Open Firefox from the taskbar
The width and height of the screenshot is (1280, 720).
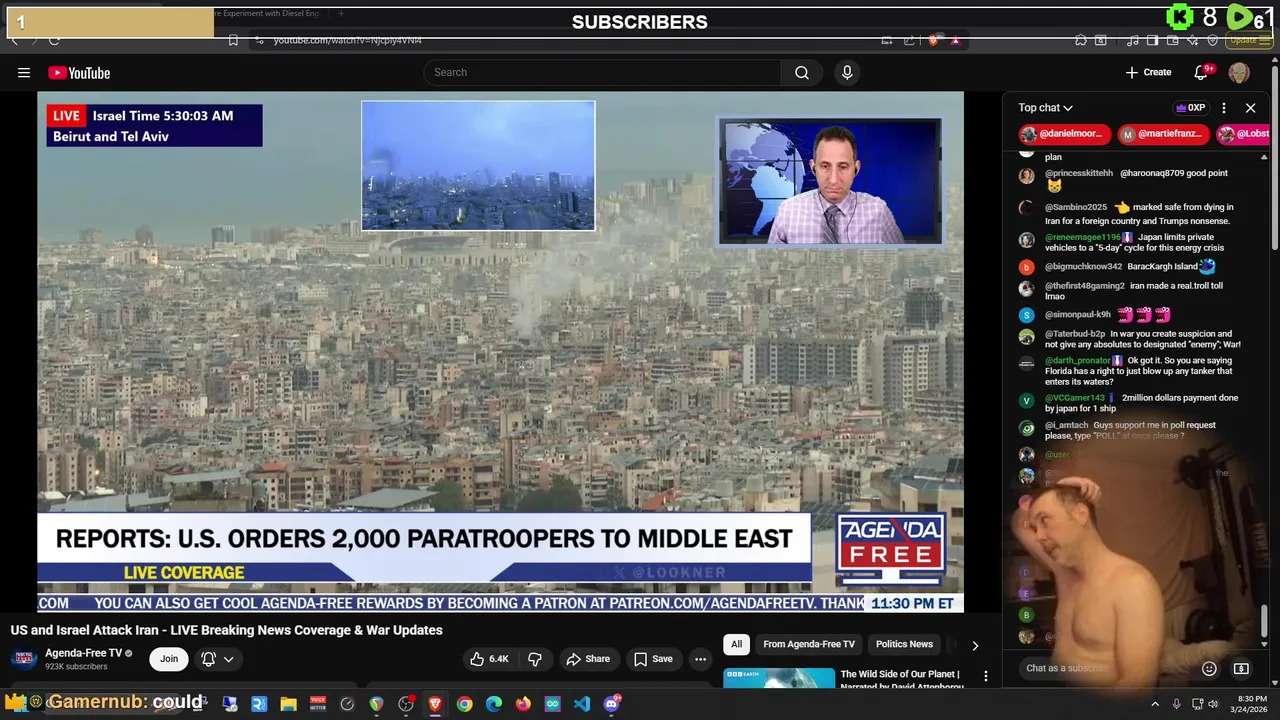pos(523,704)
